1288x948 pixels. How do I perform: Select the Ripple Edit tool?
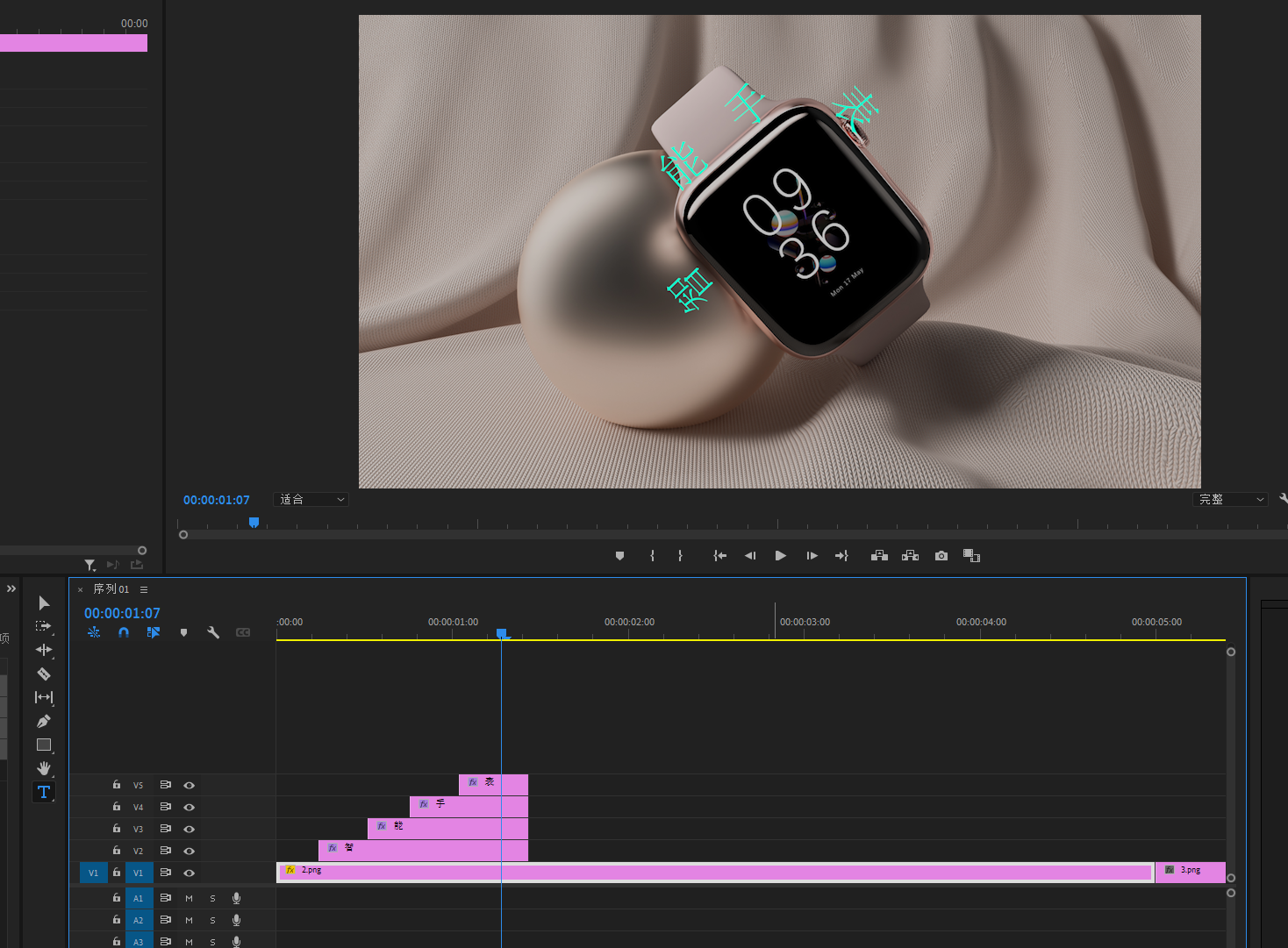(x=44, y=650)
